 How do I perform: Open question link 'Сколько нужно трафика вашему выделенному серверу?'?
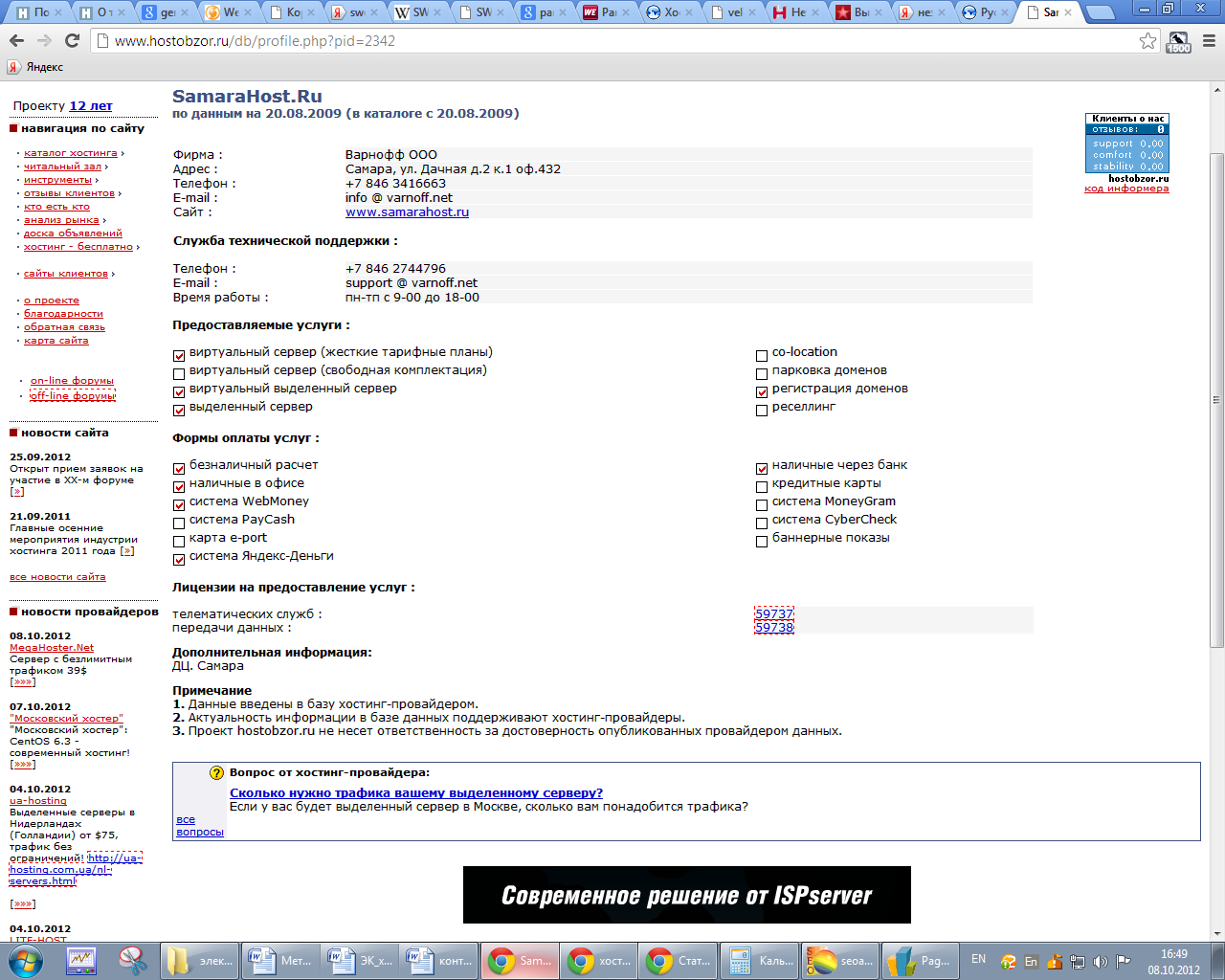click(416, 793)
